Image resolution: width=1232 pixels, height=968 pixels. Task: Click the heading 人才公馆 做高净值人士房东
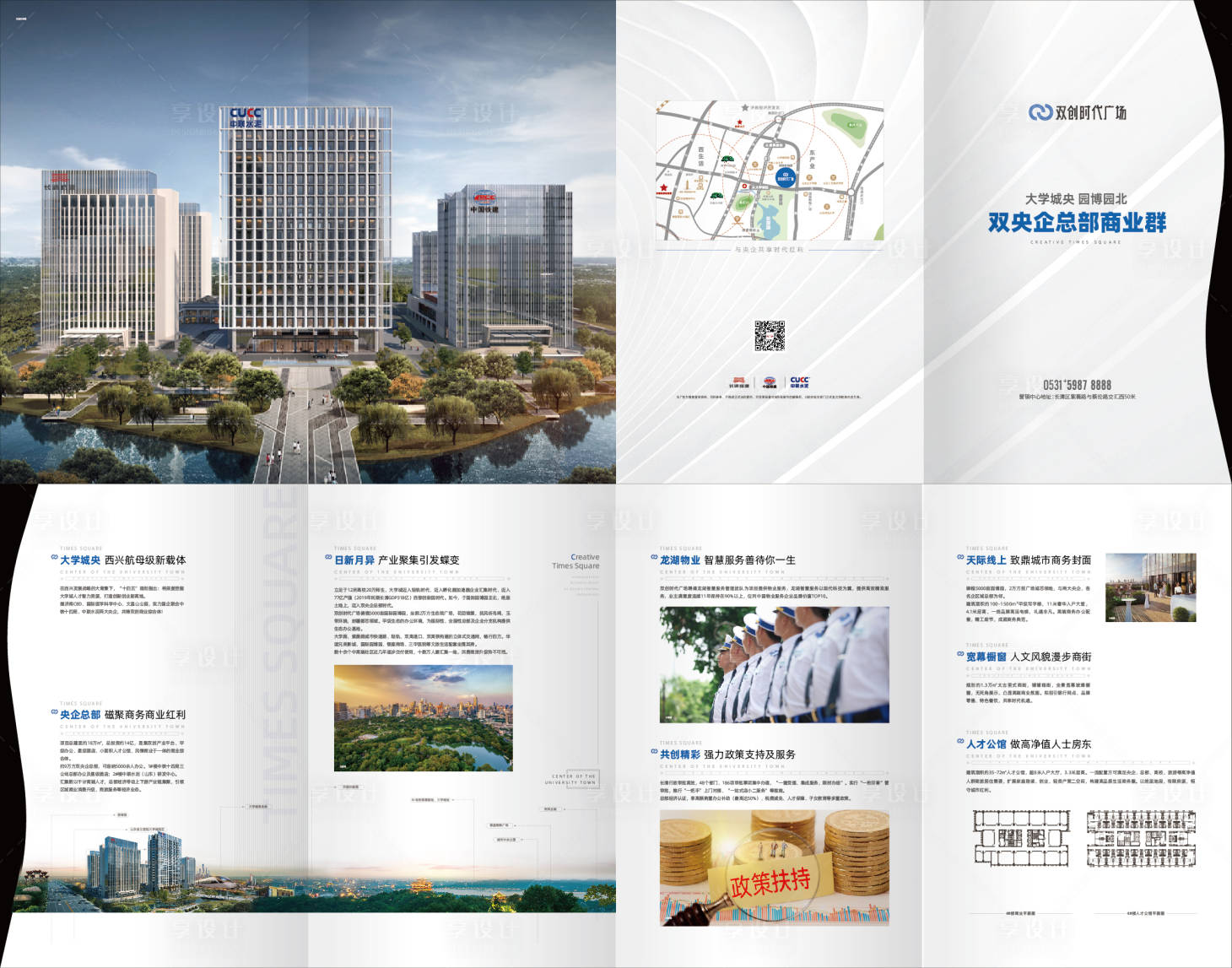(x=1029, y=744)
